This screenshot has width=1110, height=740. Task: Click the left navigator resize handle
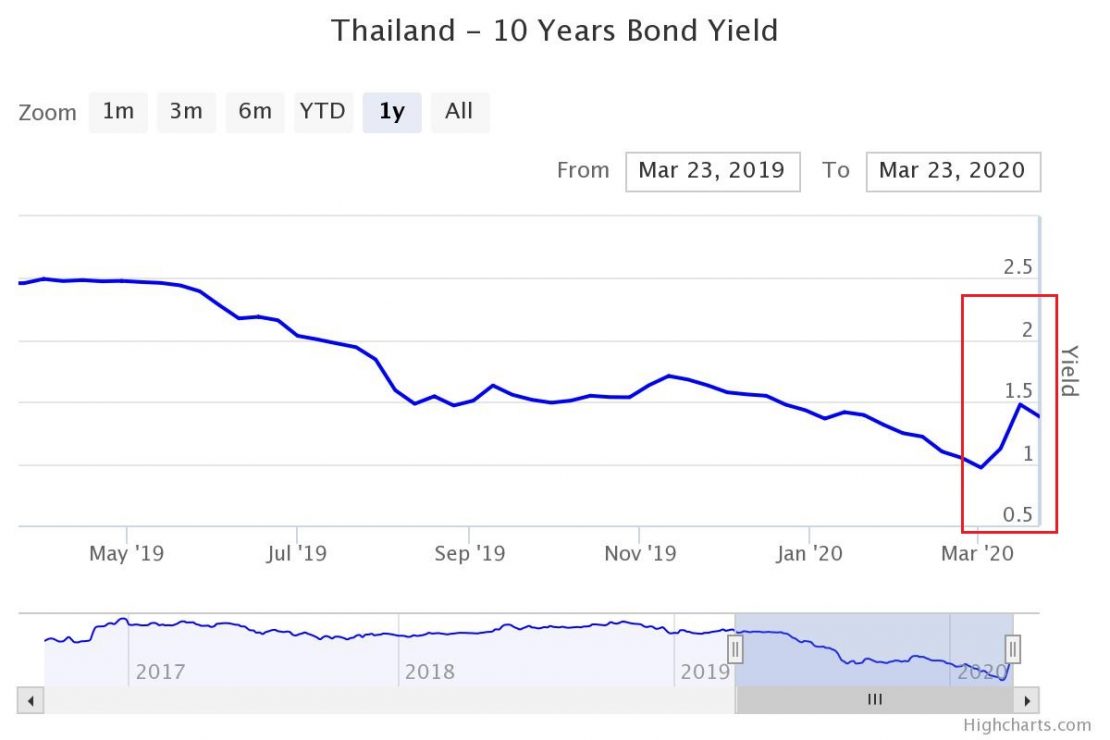pos(736,648)
